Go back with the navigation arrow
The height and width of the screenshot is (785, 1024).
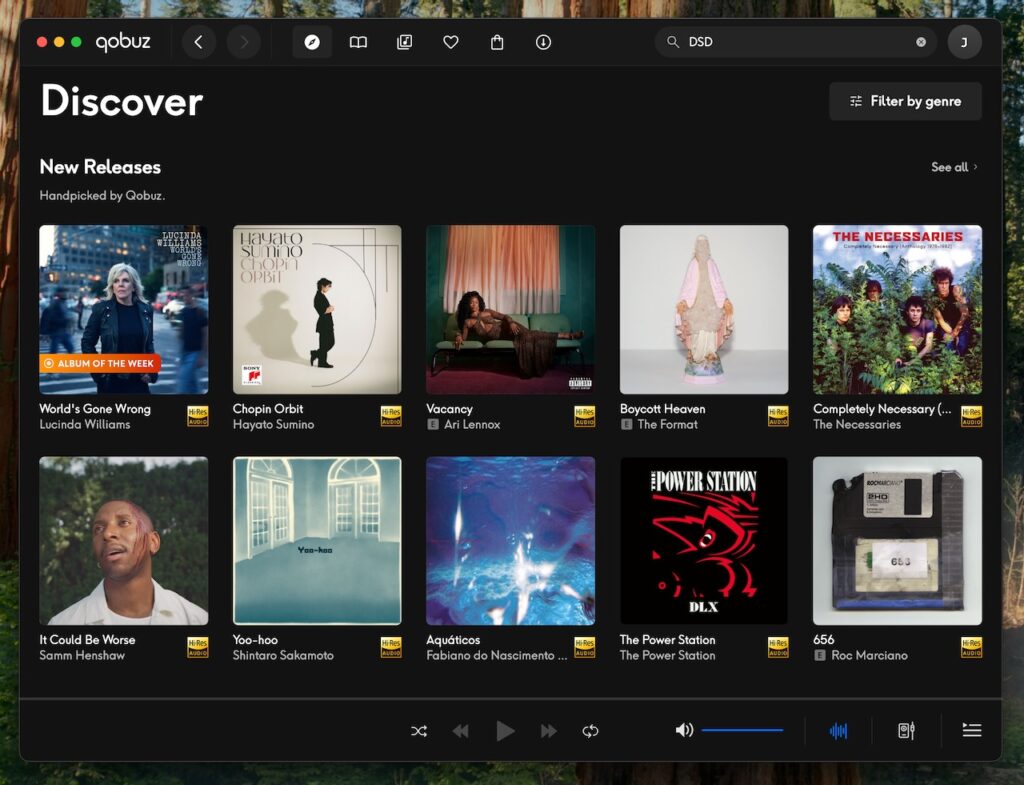click(198, 42)
